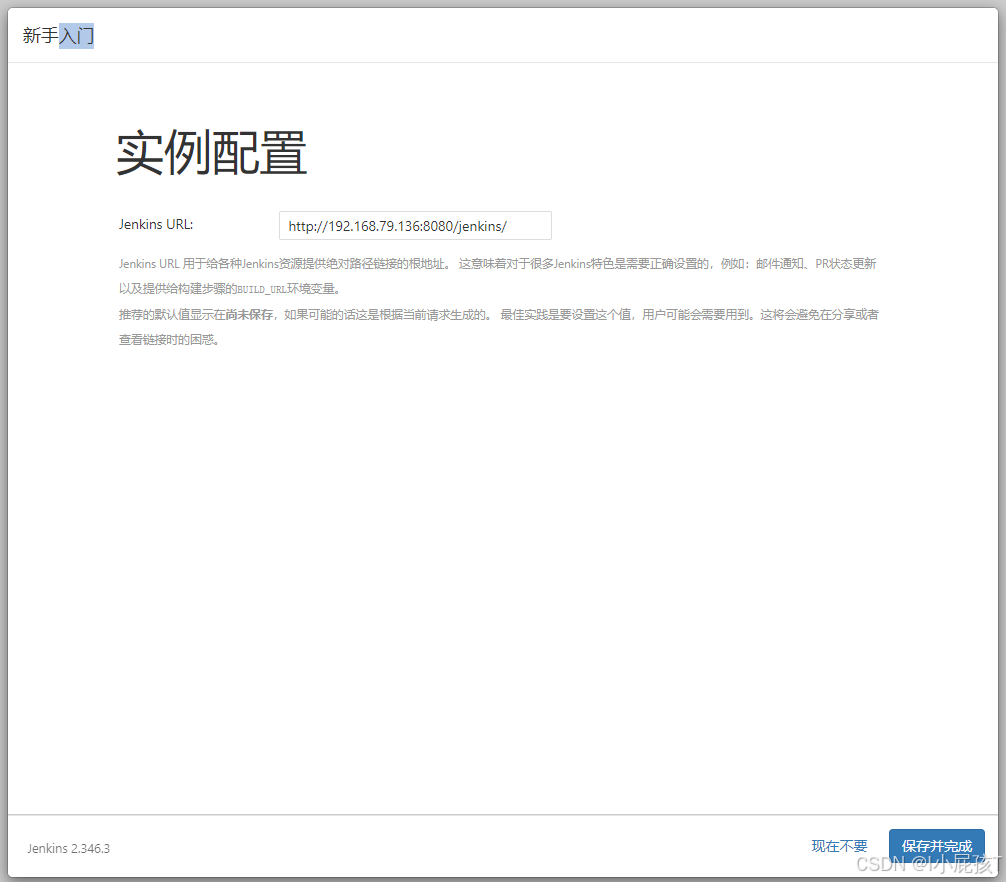Click the Jenkins URL input field
The width and height of the screenshot is (1006, 882).
click(x=415, y=226)
